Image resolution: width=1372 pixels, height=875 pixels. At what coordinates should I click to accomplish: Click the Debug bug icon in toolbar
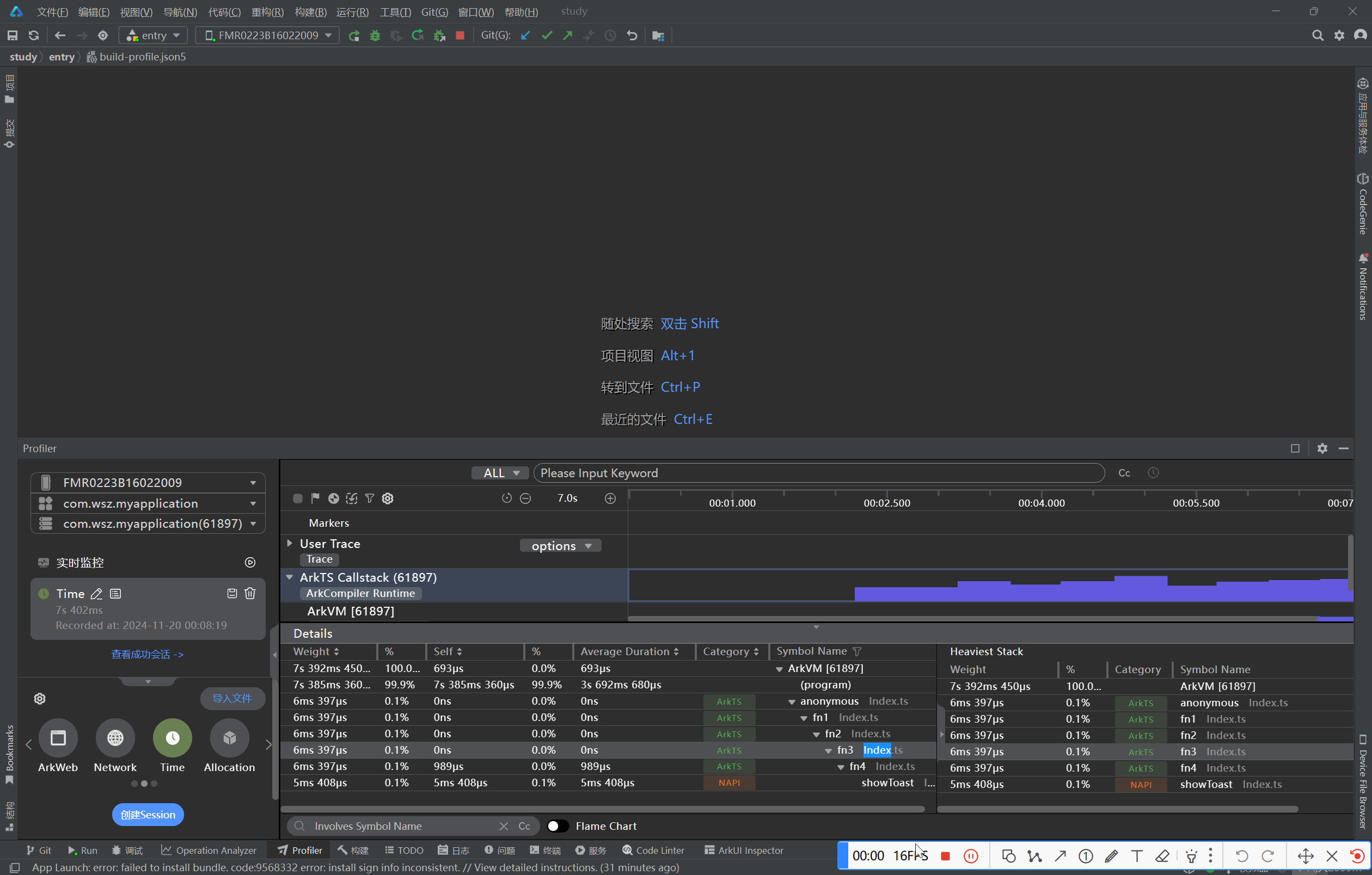375,36
